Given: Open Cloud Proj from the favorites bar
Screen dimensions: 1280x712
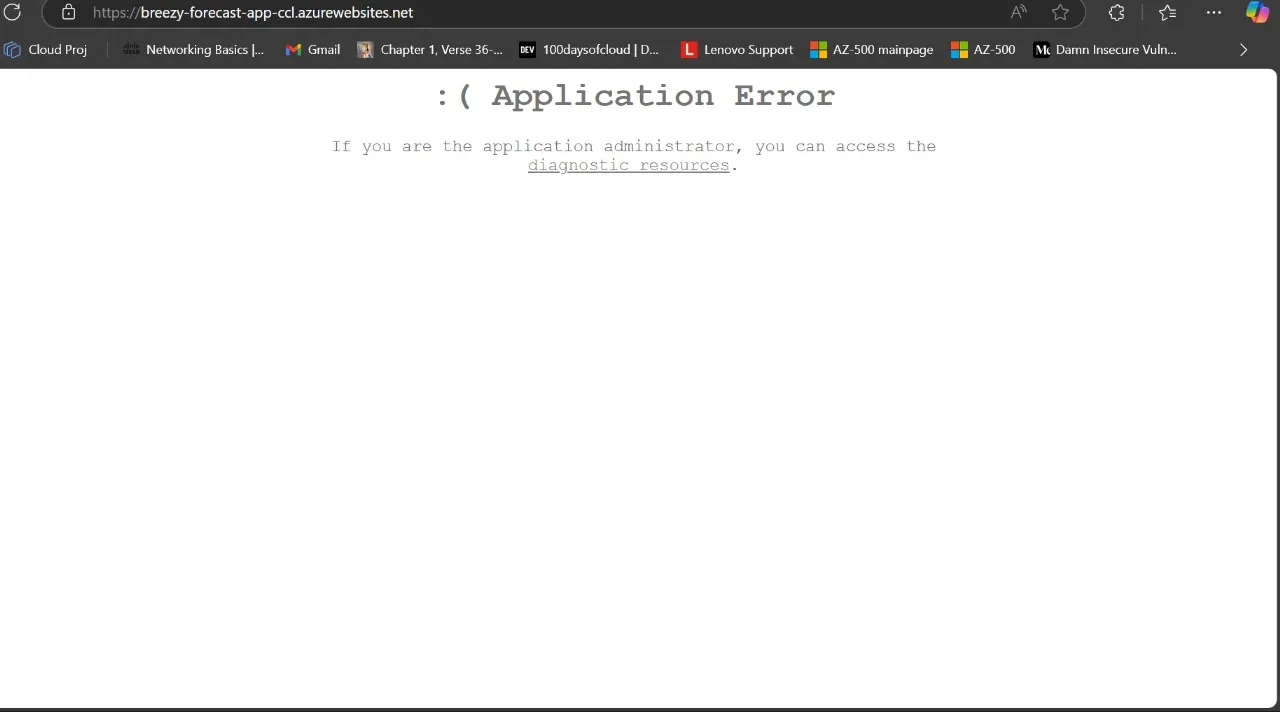Looking at the screenshot, I should click(46, 49).
